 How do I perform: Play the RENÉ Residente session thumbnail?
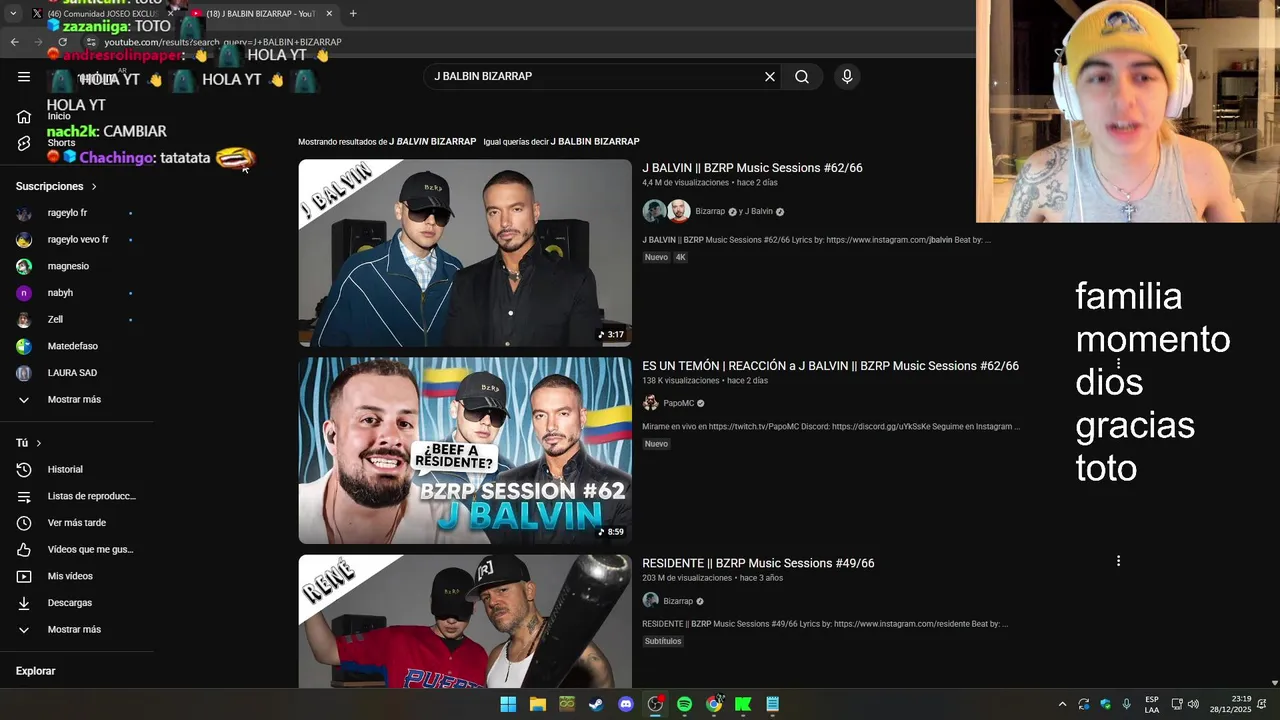pos(465,621)
